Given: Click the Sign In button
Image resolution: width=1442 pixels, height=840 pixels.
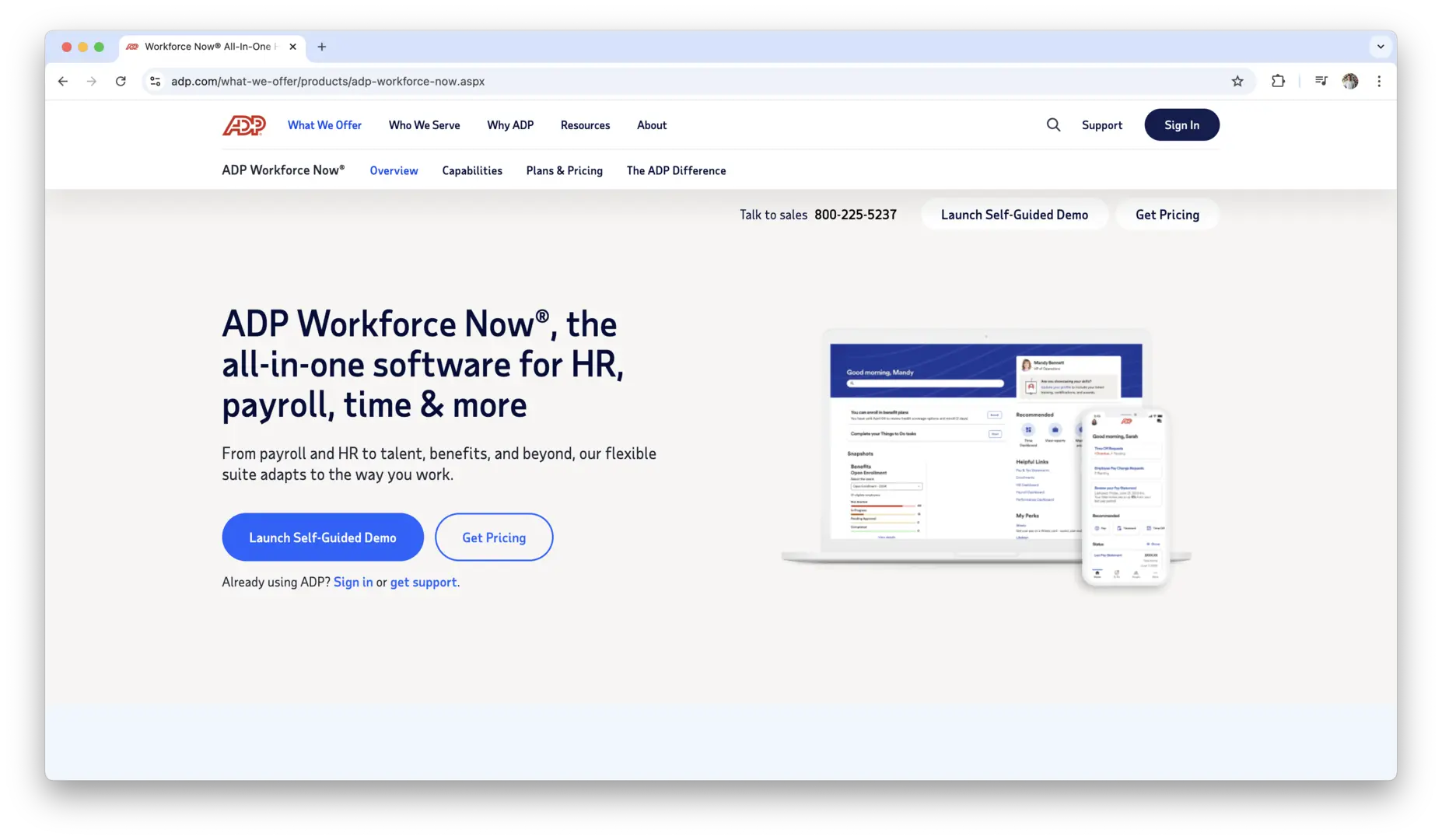Looking at the screenshot, I should (x=1181, y=125).
